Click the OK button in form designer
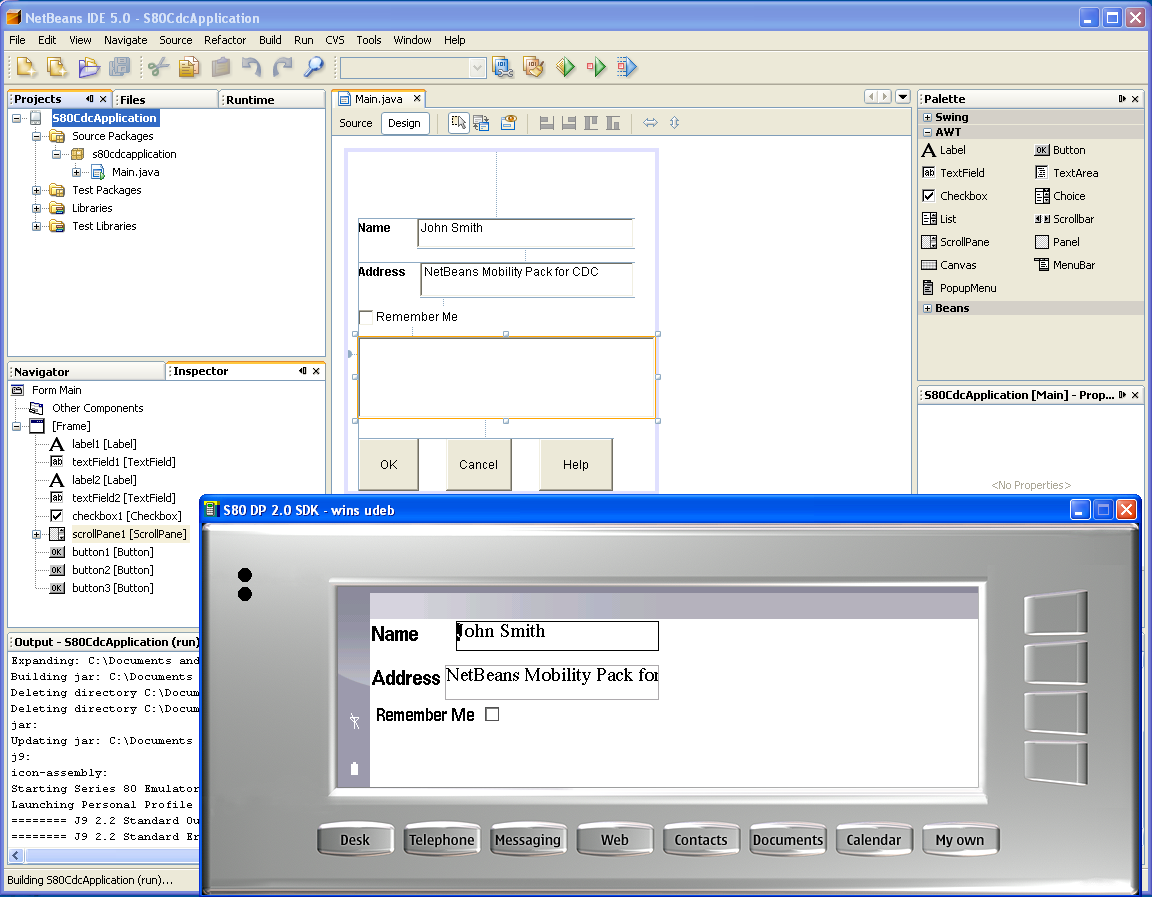Screen dimensions: 1152x897 pos(389,464)
